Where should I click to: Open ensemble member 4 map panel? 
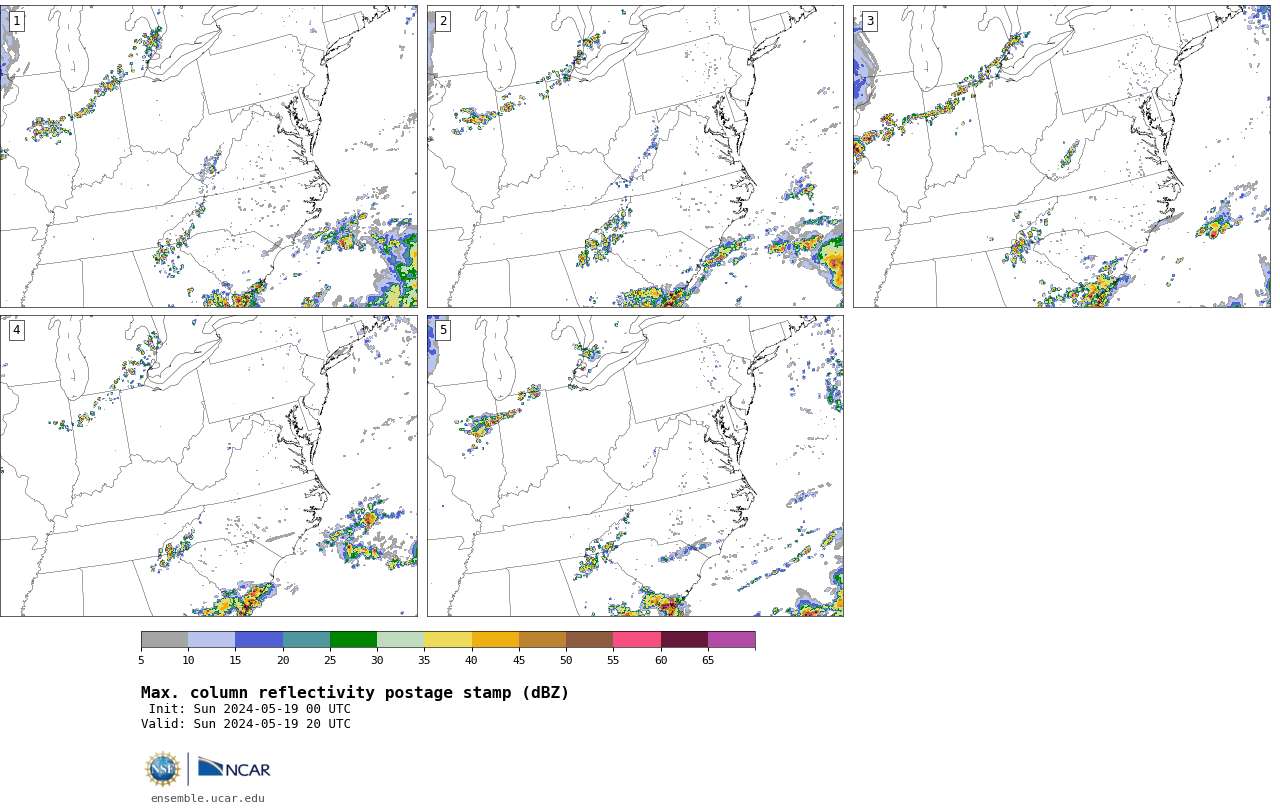click(x=209, y=466)
